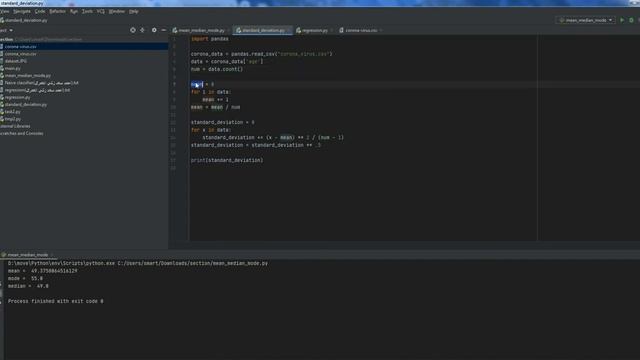Click console output 'mode = 55.0'
Image resolution: width=640 pixels, height=360 pixels.
(25, 279)
